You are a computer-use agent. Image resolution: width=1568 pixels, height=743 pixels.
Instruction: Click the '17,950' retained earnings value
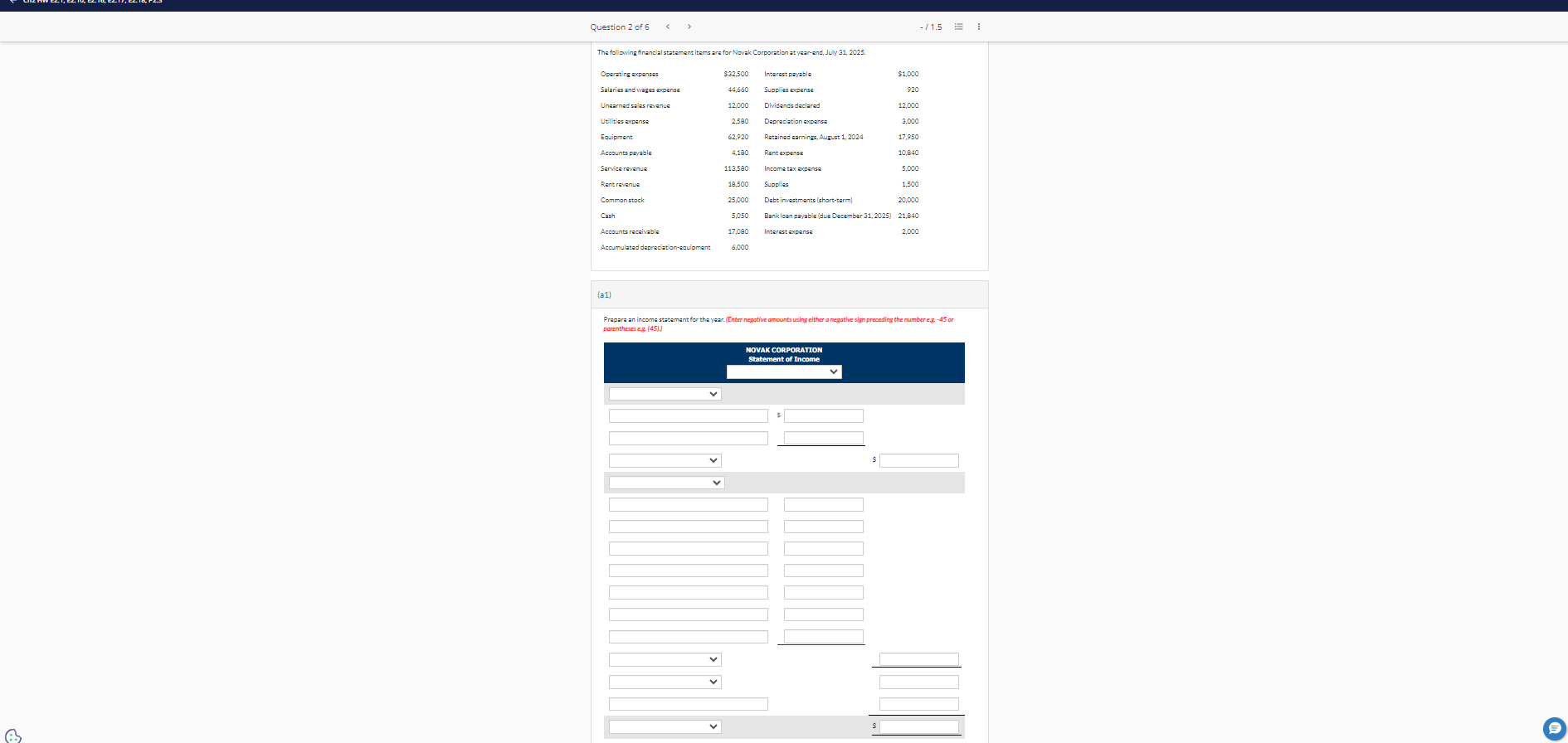tap(908, 138)
